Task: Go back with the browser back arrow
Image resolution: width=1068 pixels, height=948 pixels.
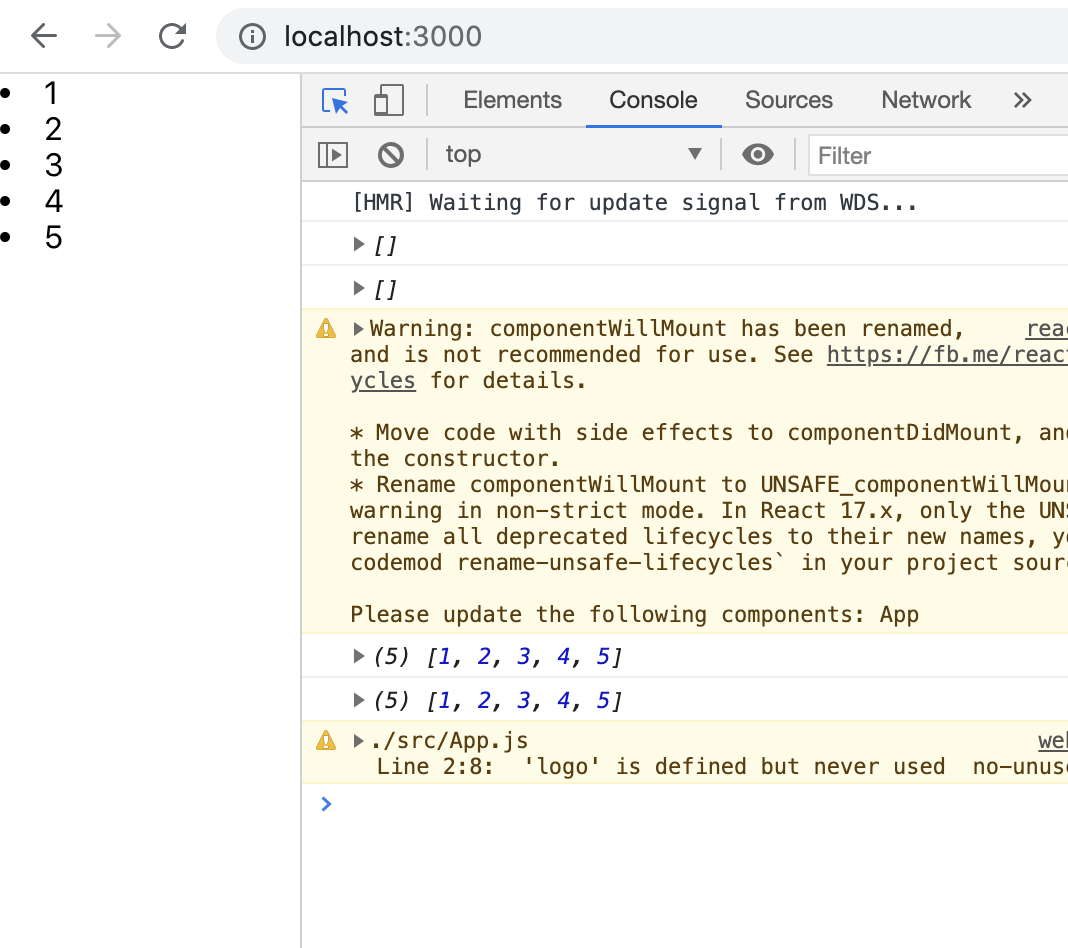Action: click(x=44, y=36)
